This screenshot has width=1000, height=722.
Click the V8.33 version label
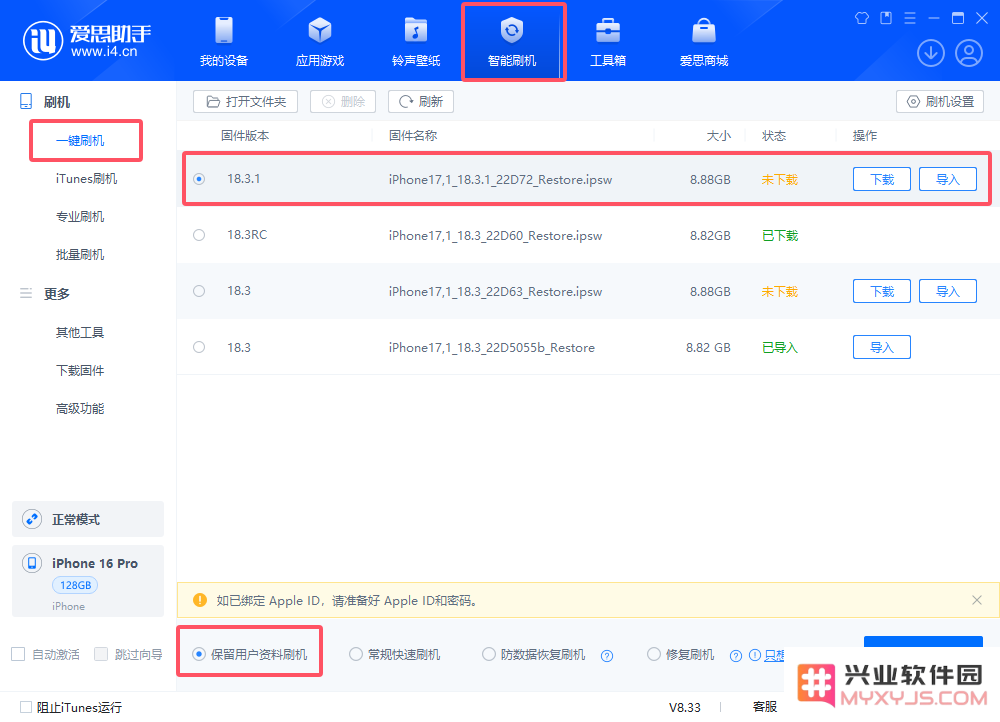[x=684, y=707]
